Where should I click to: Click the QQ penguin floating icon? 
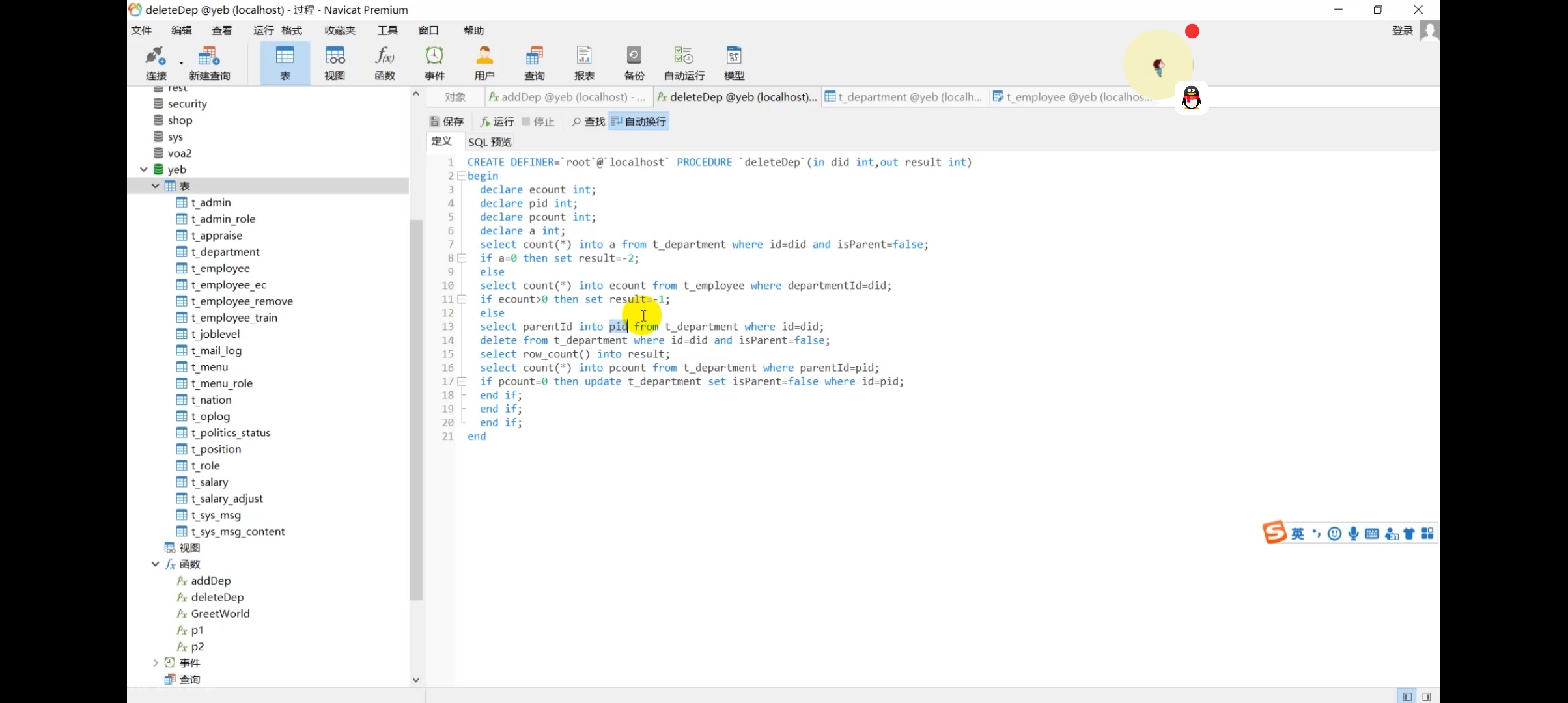pyautogui.click(x=1192, y=98)
